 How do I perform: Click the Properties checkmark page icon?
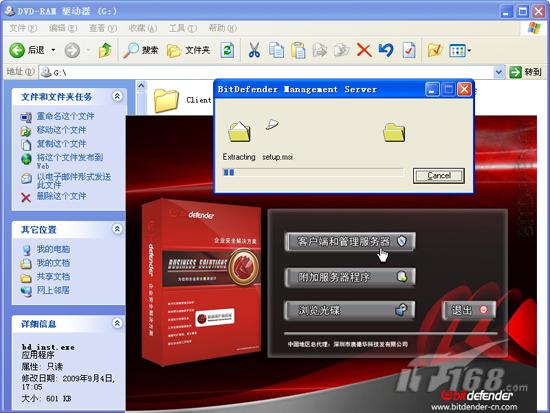(x=409, y=50)
